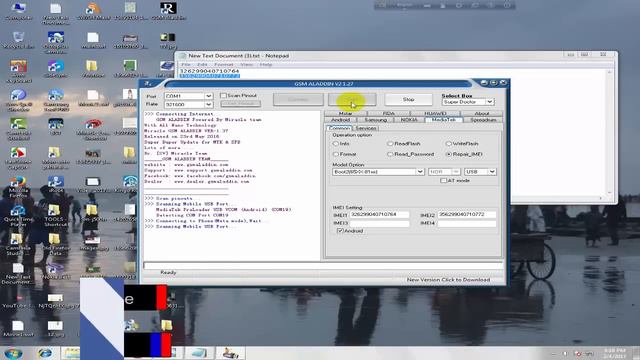Image resolution: width=640 pixels, height=360 pixels.
Task: Open Notepad's File menu
Action: pyautogui.click(x=186, y=64)
